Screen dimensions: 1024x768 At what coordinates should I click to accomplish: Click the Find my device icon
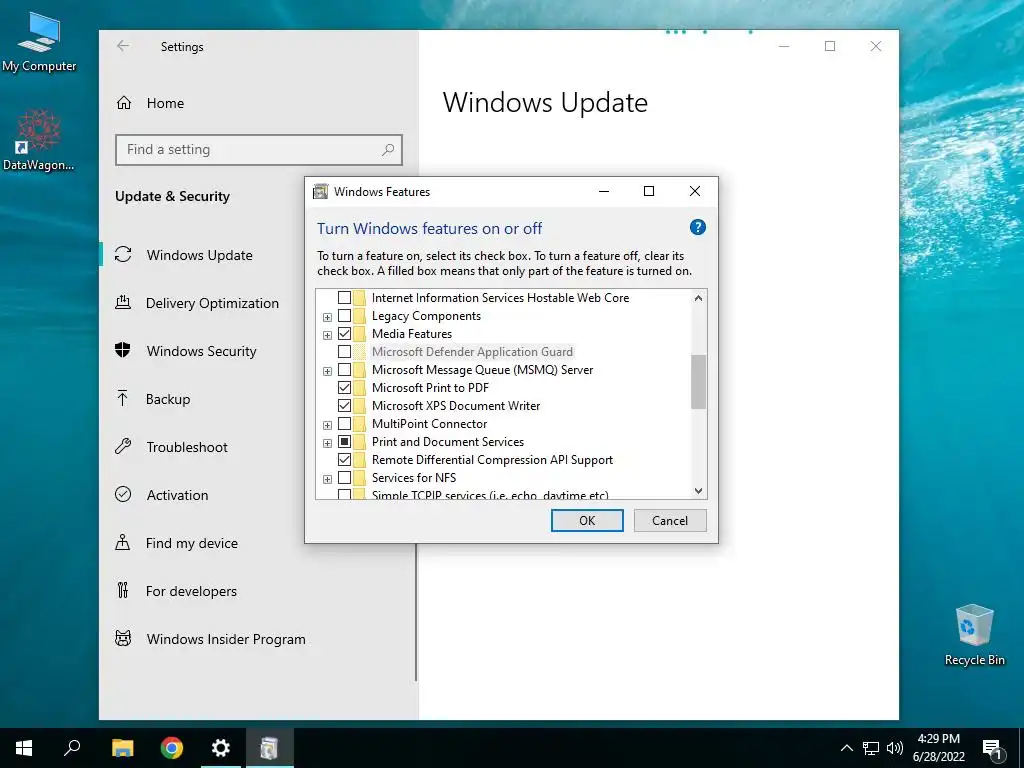(x=123, y=542)
